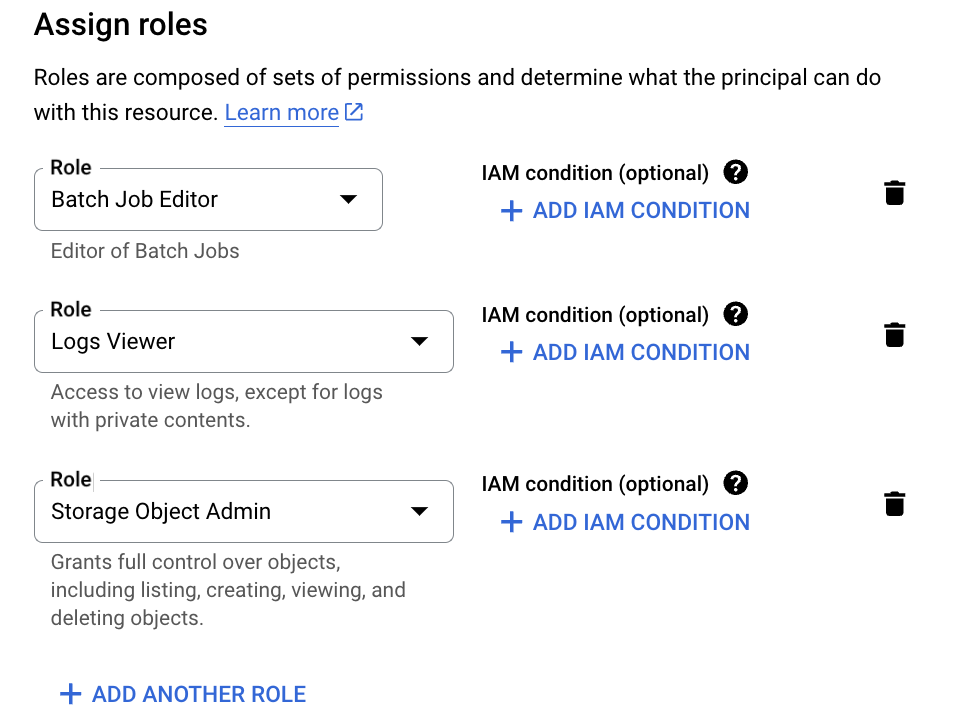
Task: Remove the Storage Object Admin role entry
Action: 894,504
